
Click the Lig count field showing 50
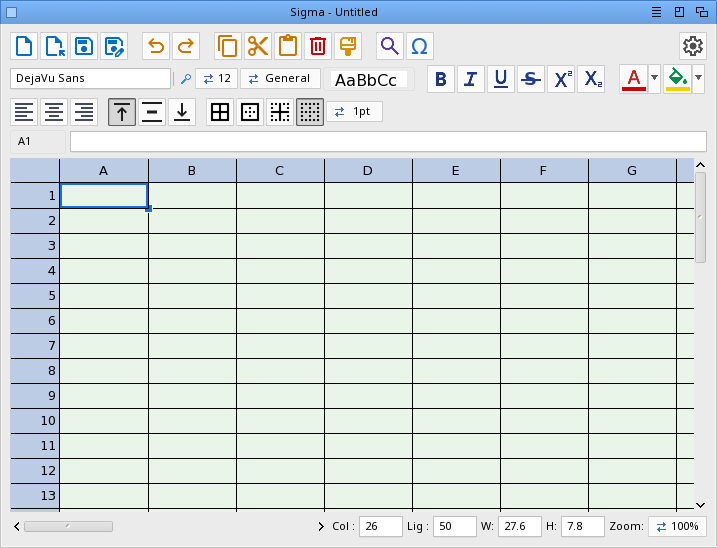(x=455, y=527)
